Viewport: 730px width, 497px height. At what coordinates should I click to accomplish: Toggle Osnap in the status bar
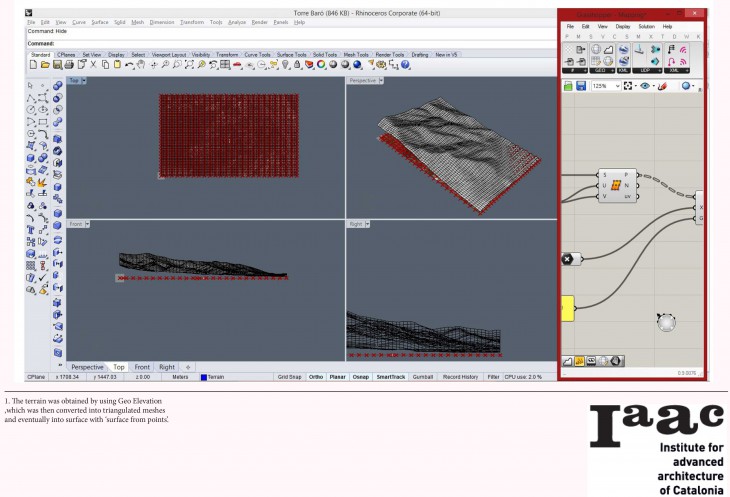tap(359, 377)
